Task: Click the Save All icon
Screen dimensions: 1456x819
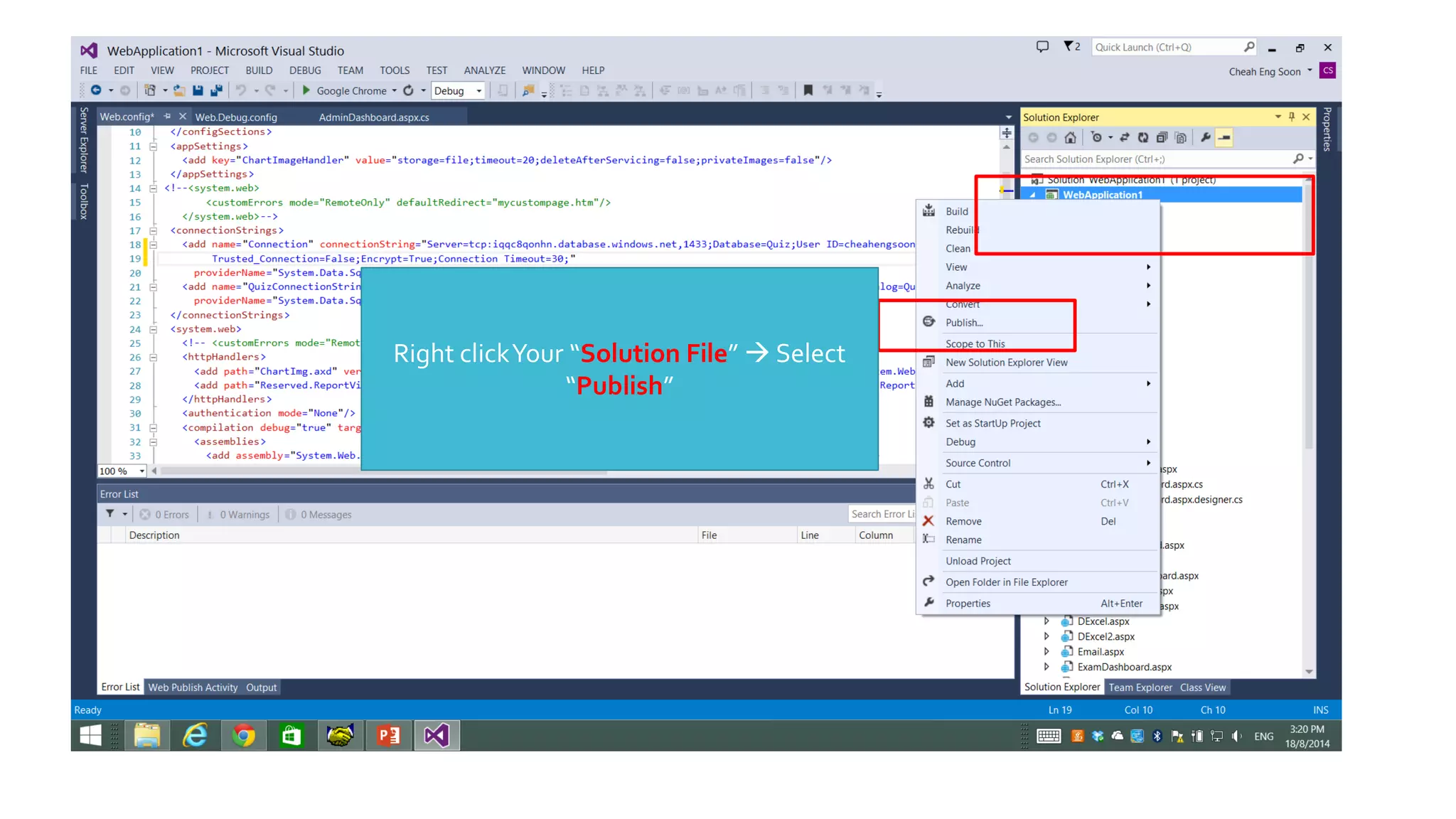Action: click(216, 90)
